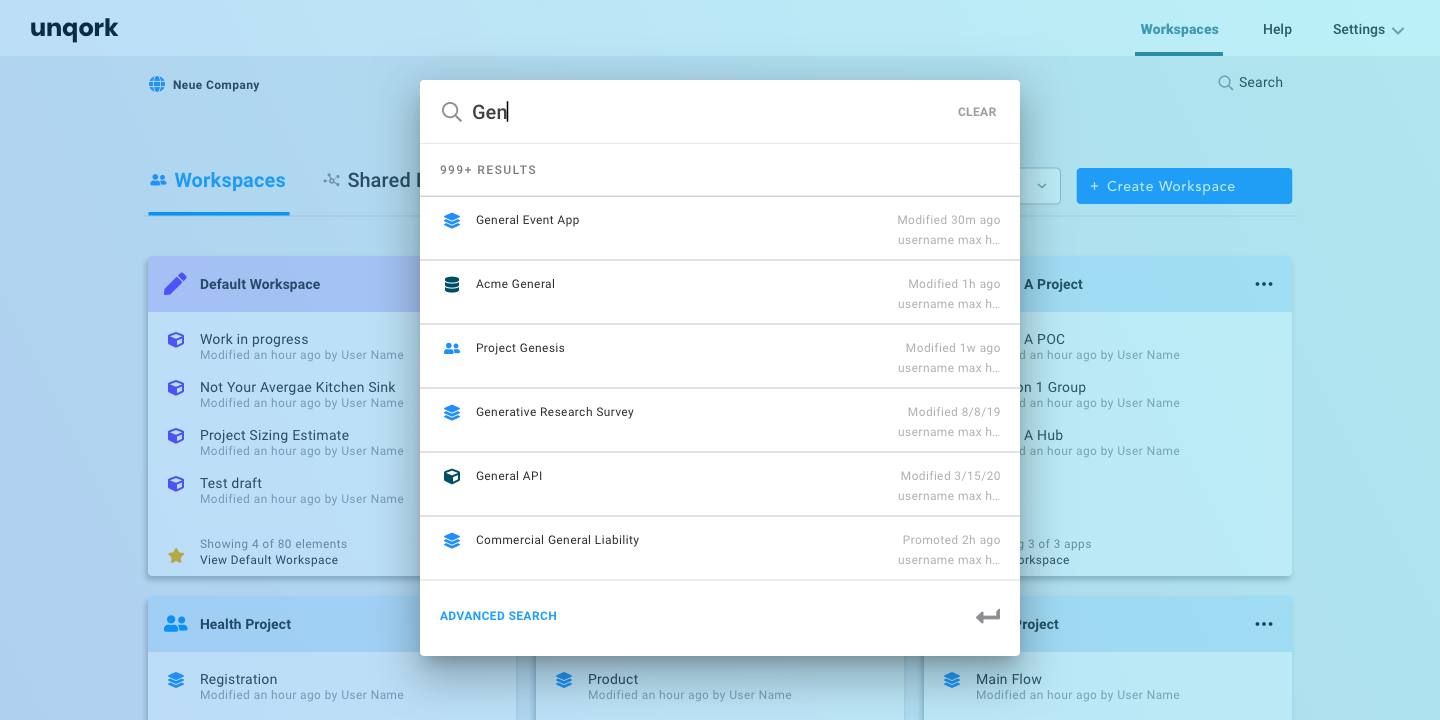This screenshot has width=1440, height=720.
Task: Open the sort dropdown beside Create Workspace
Action: click(1041, 186)
